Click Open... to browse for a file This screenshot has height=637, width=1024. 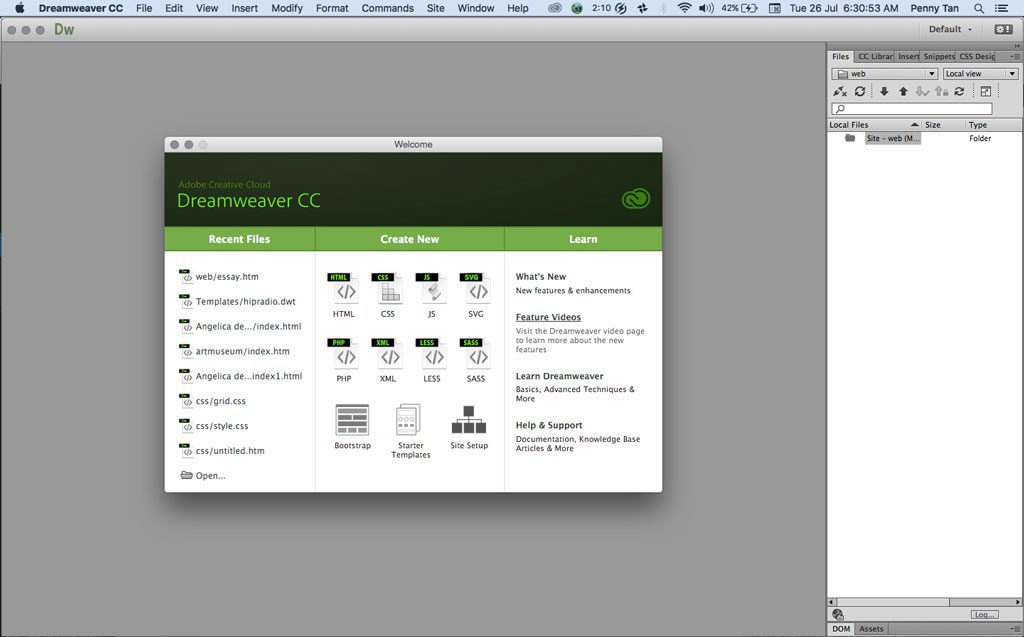pyautogui.click(x=202, y=476)
